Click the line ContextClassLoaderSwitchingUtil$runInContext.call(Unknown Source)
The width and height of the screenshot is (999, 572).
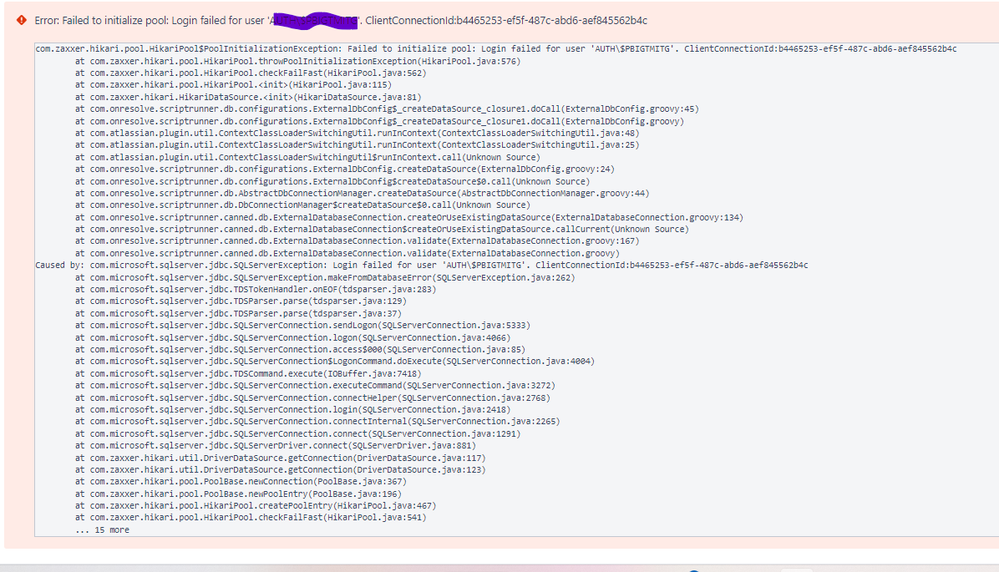pos(307,157)
